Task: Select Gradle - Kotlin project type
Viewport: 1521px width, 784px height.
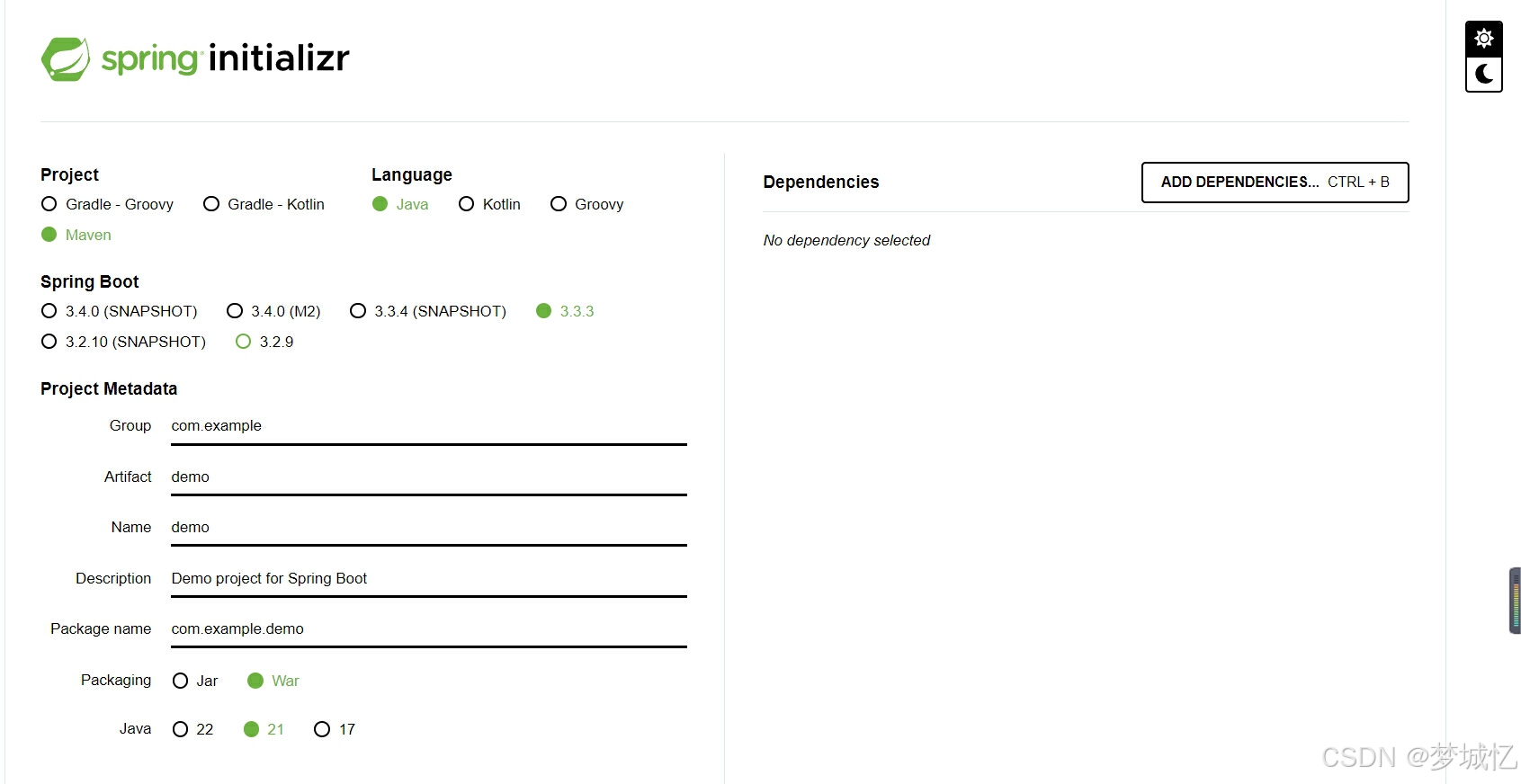Action: point(264,204)
